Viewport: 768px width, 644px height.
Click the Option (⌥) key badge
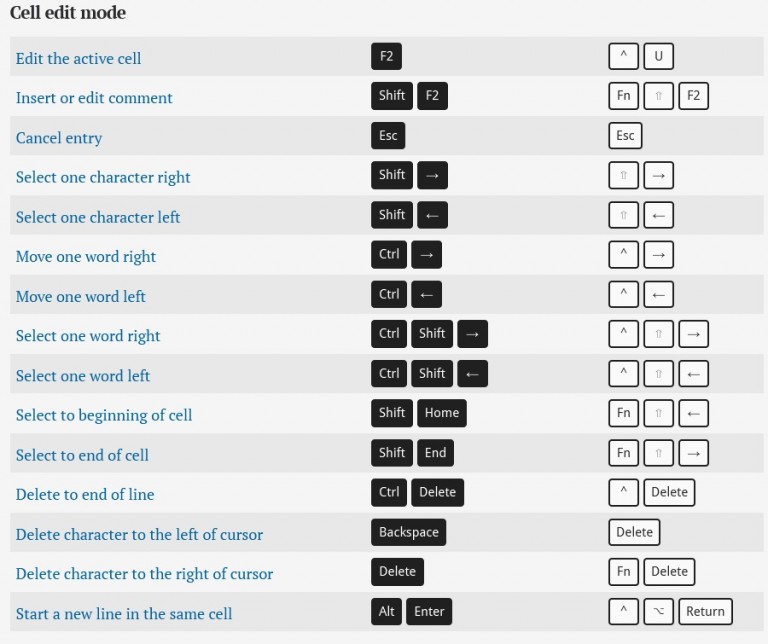[x=658, y=611]
